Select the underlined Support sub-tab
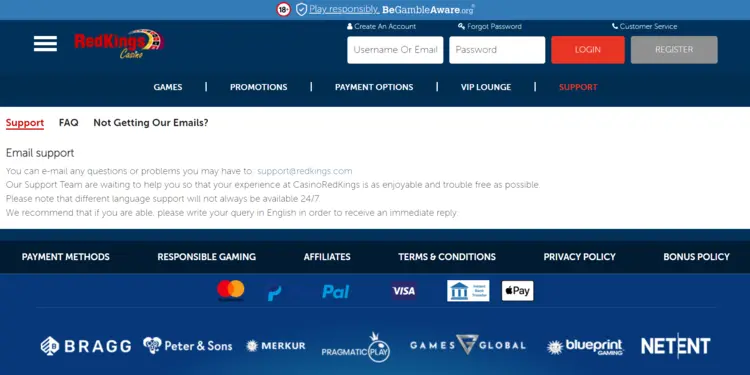Image resolution: width=750 pixels, height=375 pixels. (25, 123)
